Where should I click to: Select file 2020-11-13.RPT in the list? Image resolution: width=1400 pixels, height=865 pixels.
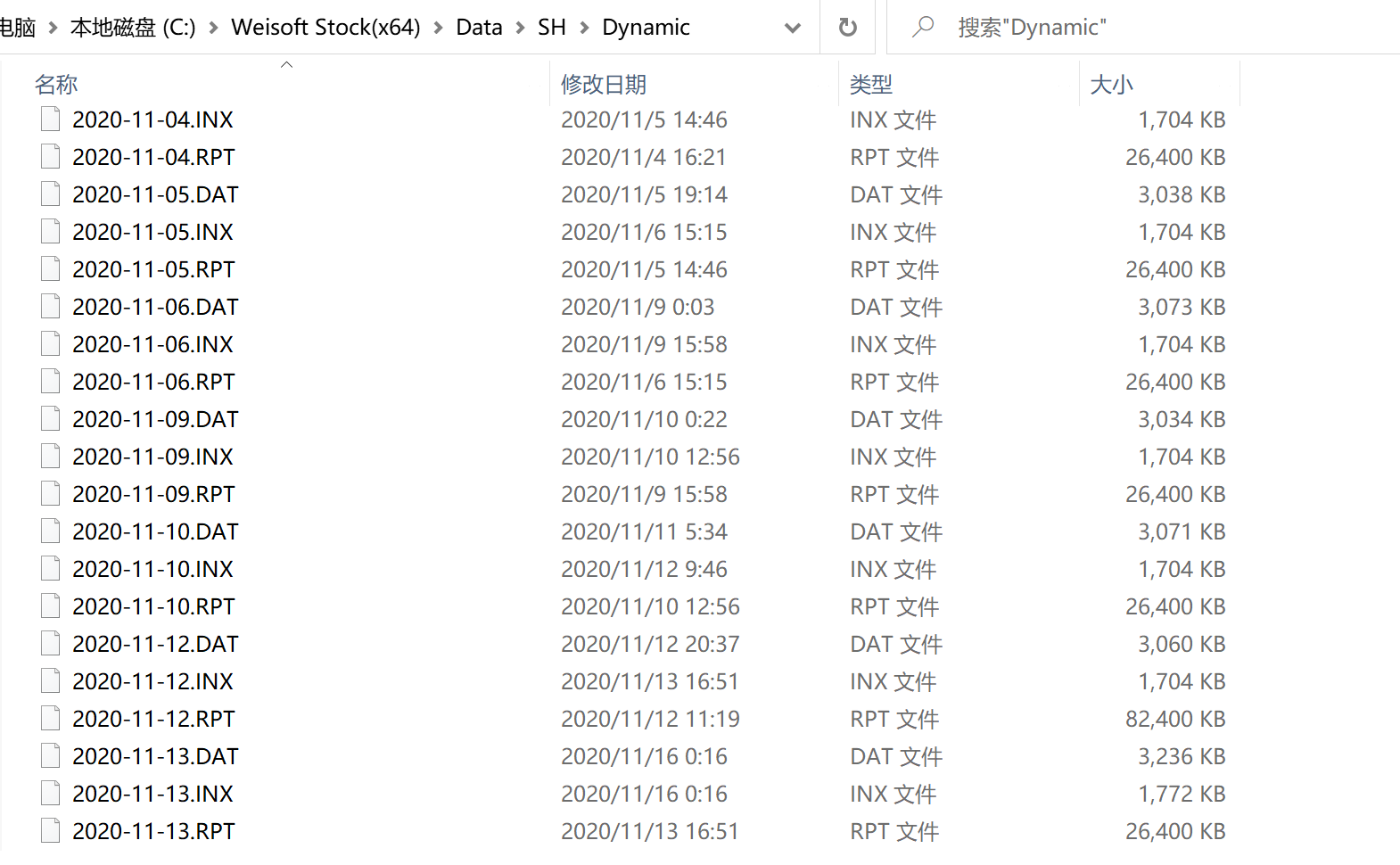point(153,831)
